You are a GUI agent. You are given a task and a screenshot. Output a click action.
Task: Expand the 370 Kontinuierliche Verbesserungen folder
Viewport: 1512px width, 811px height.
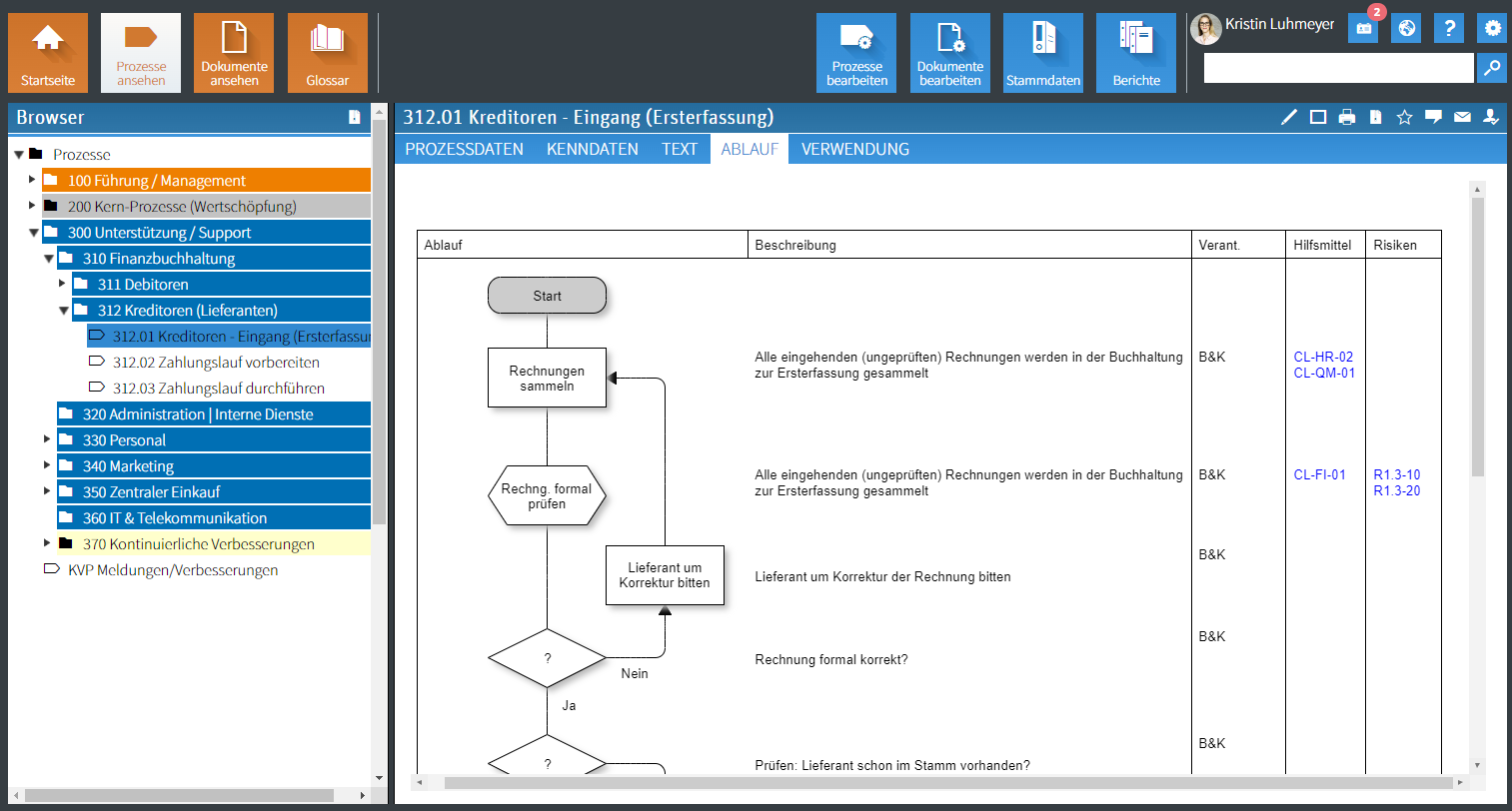[x=47, y=543]
